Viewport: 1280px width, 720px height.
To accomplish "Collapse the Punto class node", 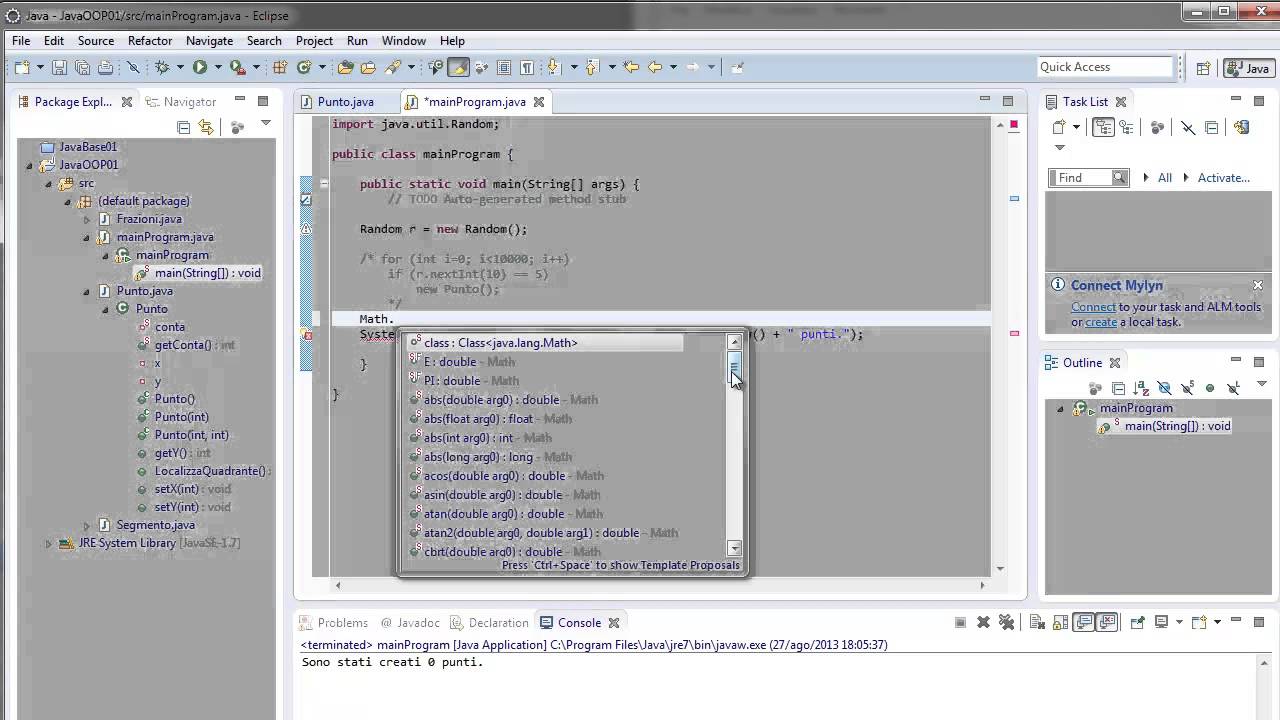I will pos(106,309).
